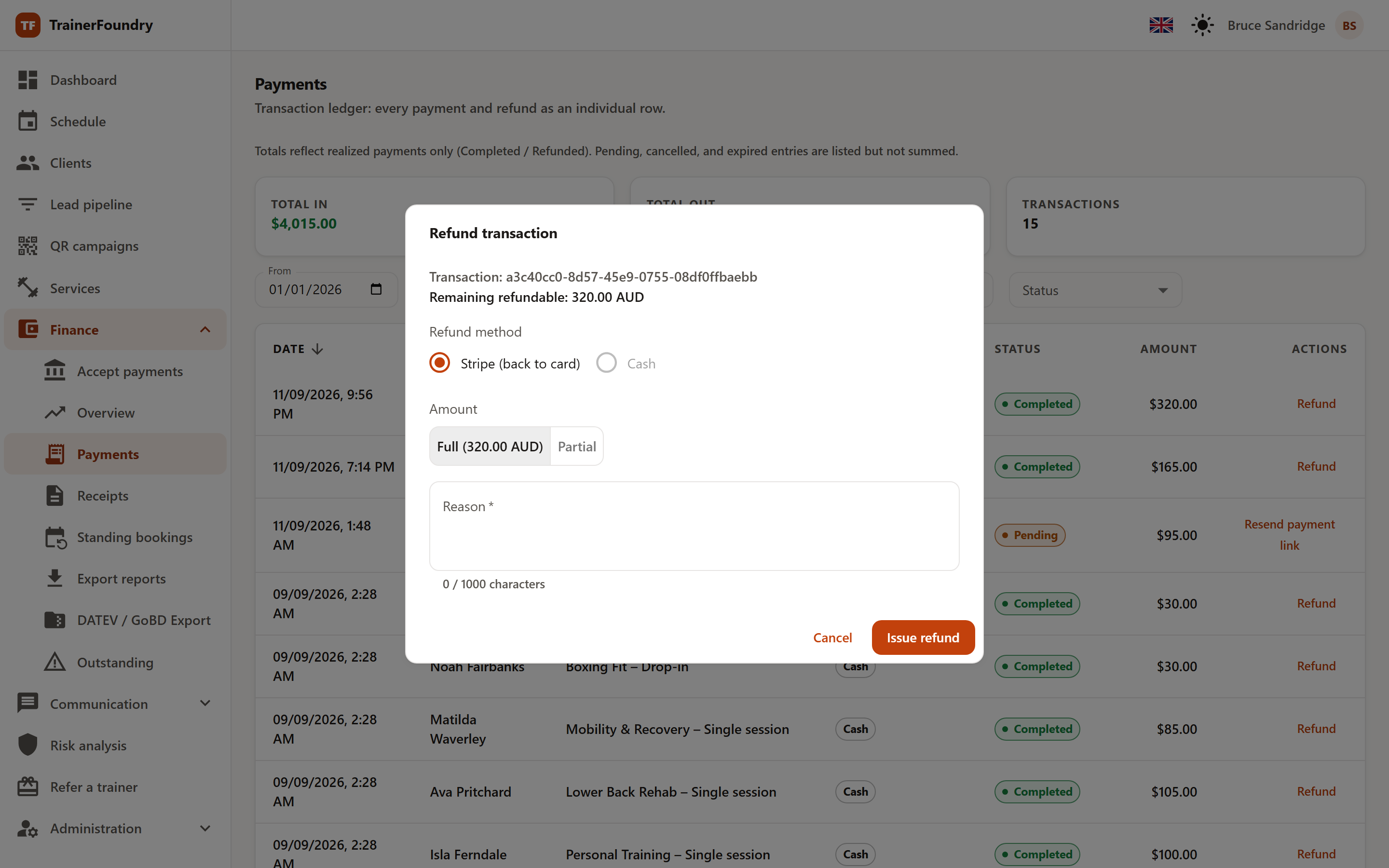Screen dimensions: 1389x868
Task: Click the Standing bookings recurring icon
Action: [55, 537]
